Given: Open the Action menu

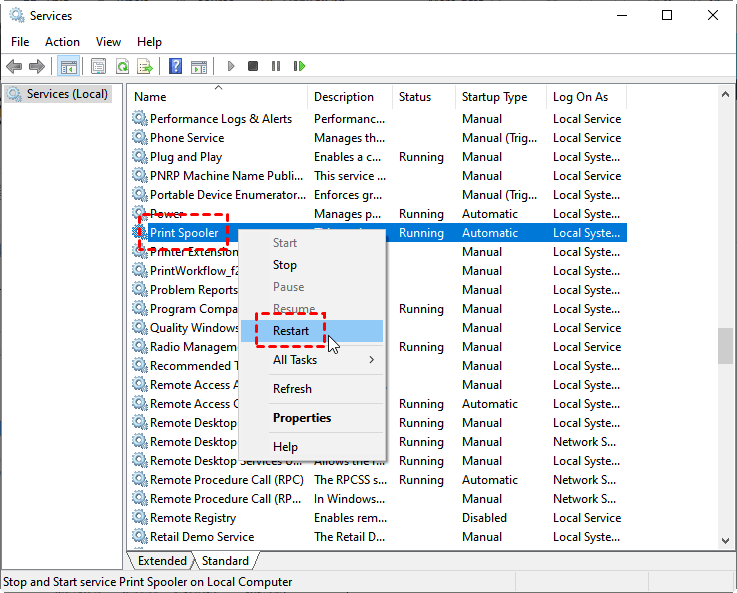Looking at the screenshot, I should tap(62, 42).
